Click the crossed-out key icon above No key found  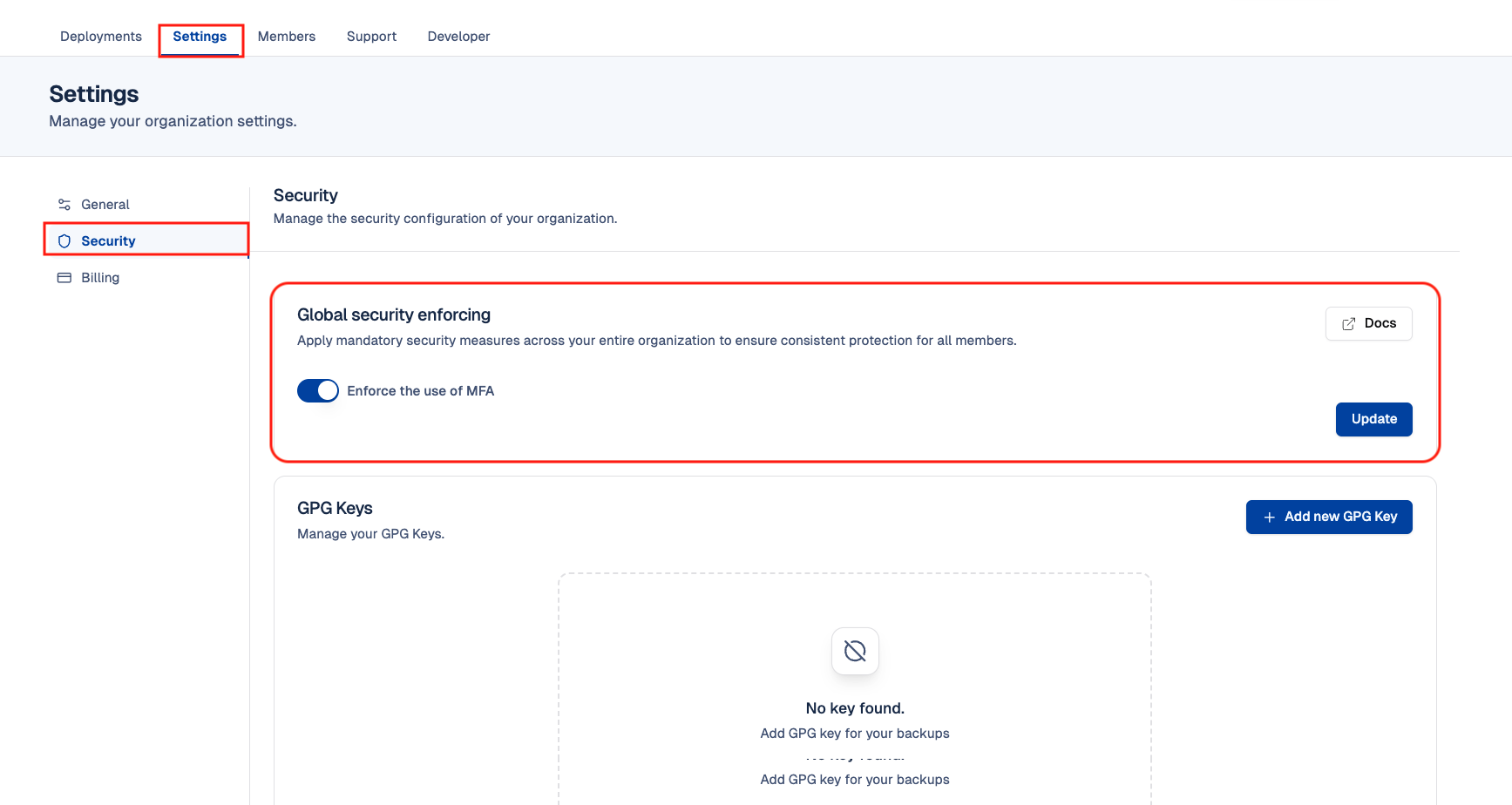pyautogui.click(x=855, y=651)
